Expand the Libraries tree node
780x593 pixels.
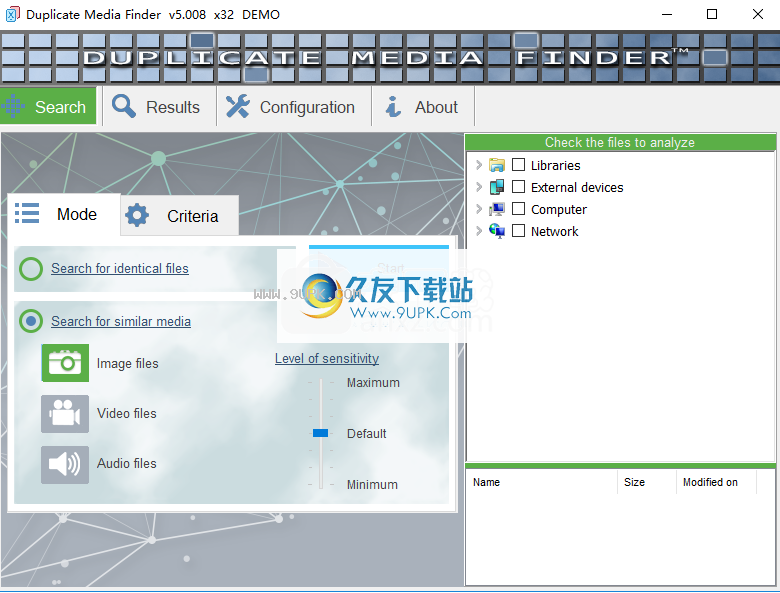(x=479, y=165)
